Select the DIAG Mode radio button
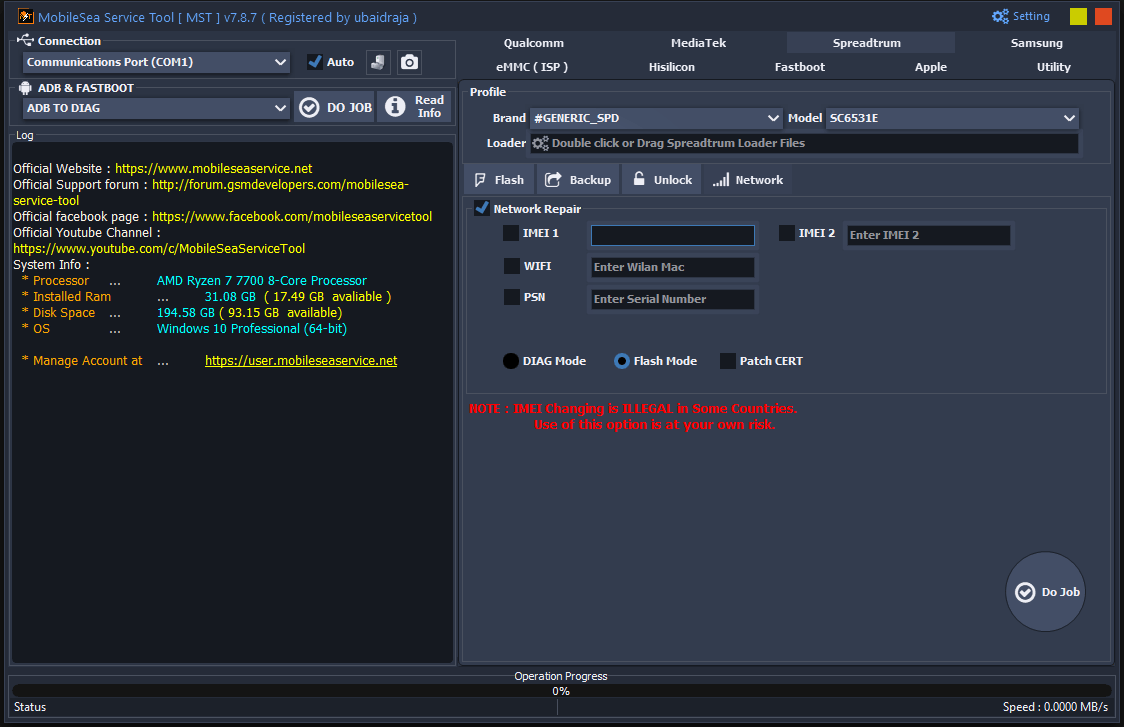This screenshot has height=727, width=1124. (x=510, y=361)
